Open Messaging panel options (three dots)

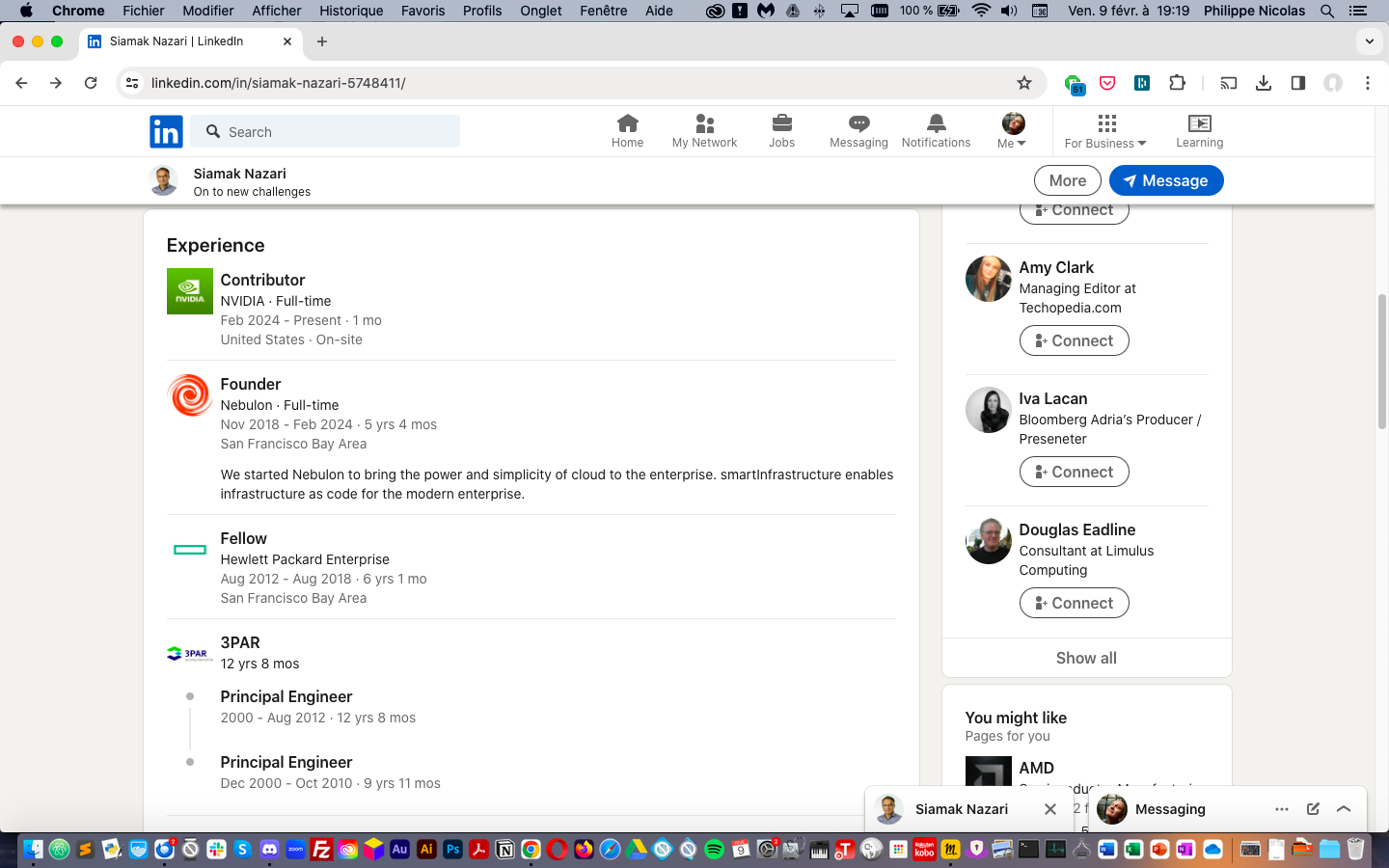(1282, 809)
